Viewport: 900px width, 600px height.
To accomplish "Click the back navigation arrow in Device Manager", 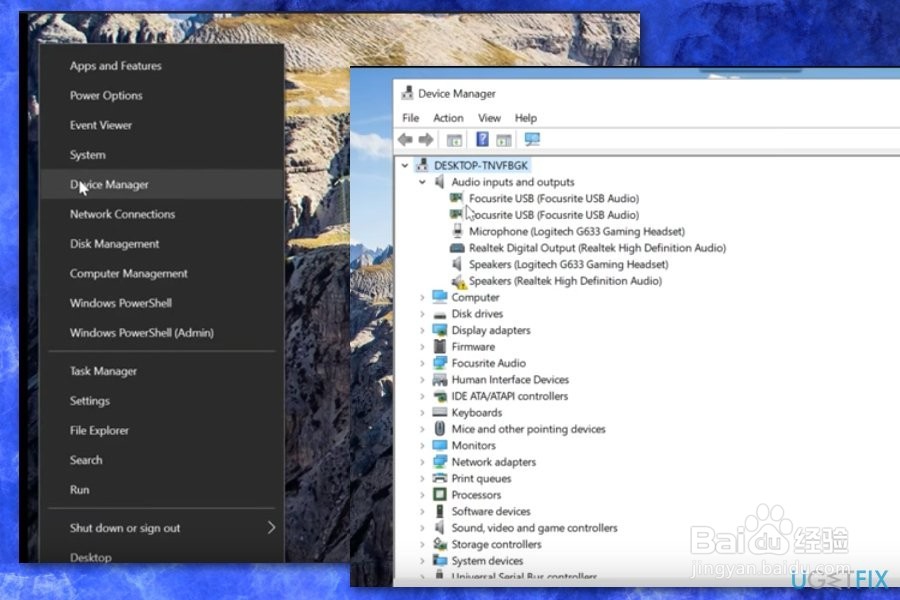I will [405, 139].
